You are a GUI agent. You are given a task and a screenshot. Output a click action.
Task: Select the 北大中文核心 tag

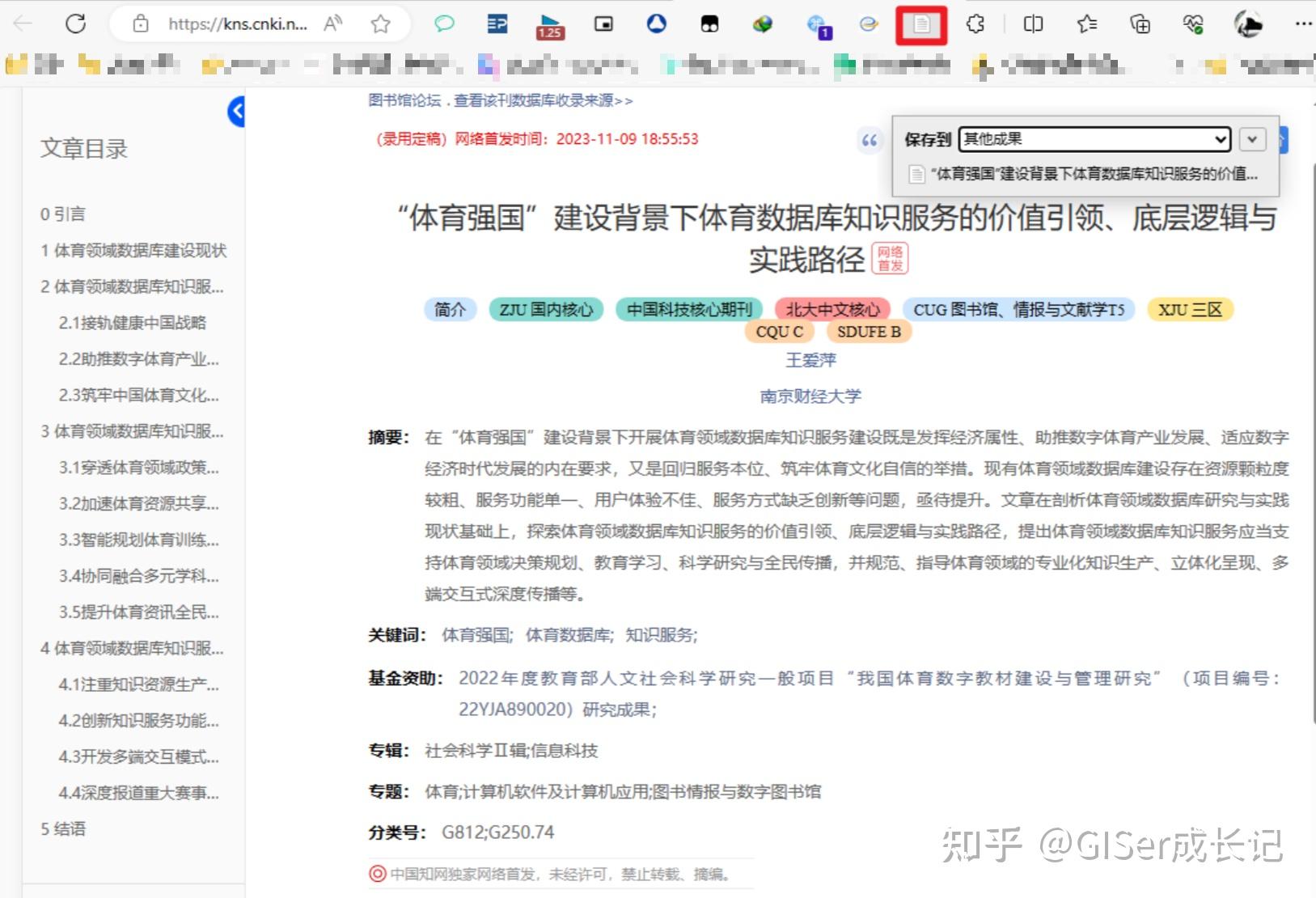pyautogui.click(x=832, y=309)
